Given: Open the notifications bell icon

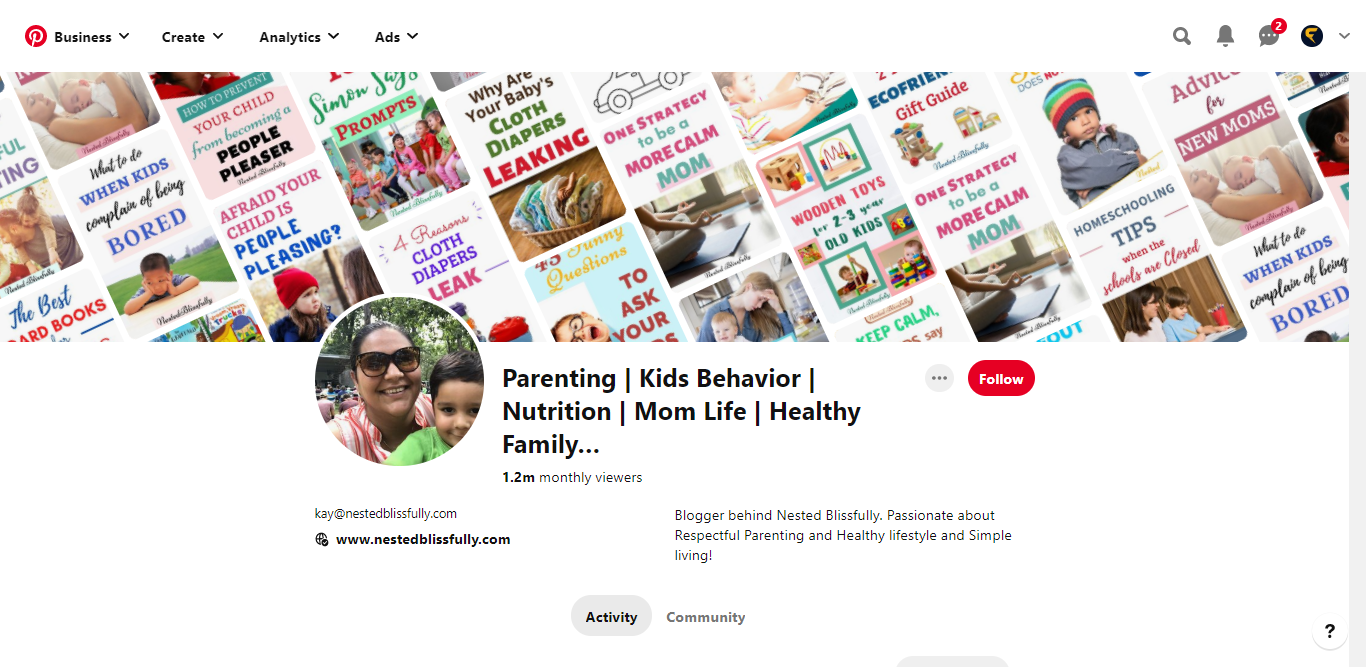Looking at the screenshot, I should tap(1225, 37).
